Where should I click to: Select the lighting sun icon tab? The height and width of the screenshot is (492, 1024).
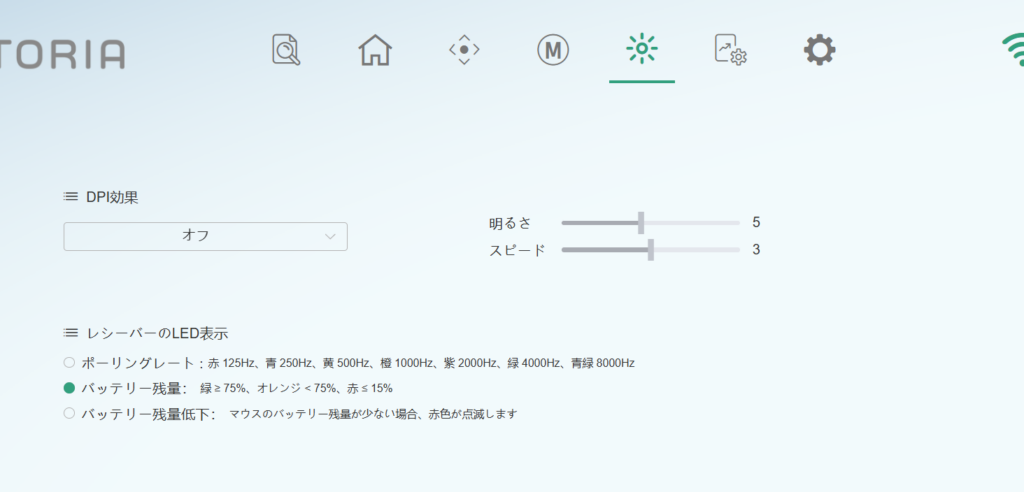pos(641,48)
